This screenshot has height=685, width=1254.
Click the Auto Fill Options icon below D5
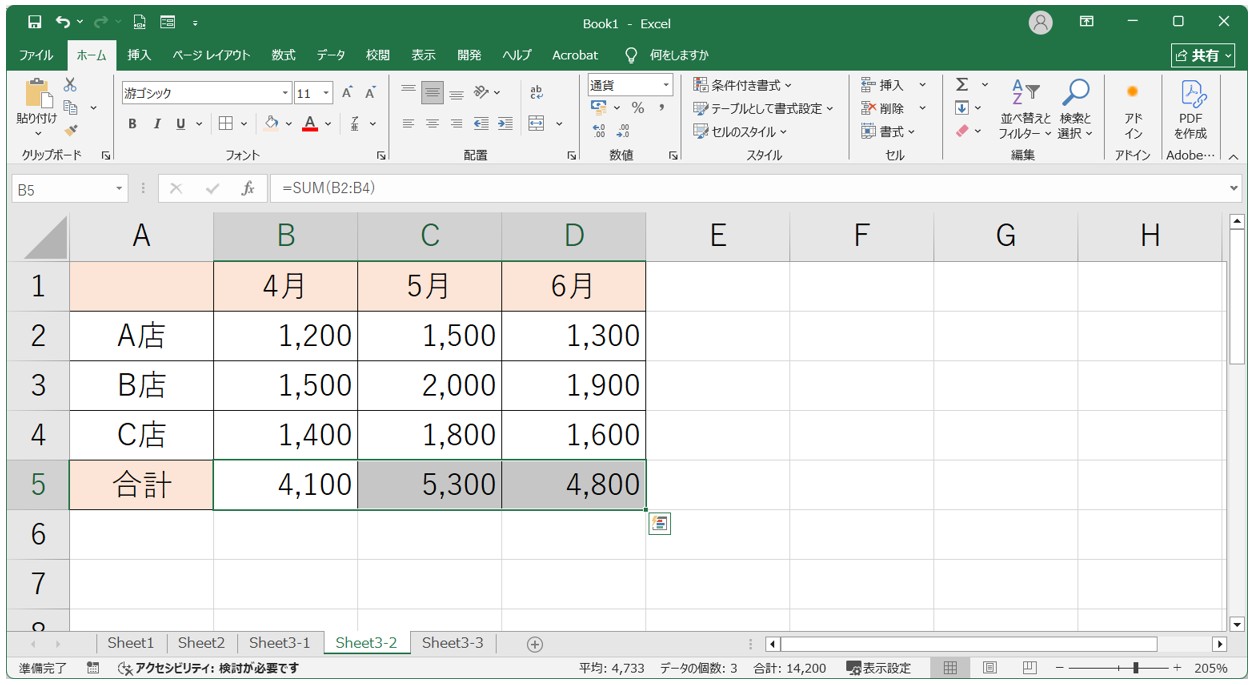[x=659, y=523]
